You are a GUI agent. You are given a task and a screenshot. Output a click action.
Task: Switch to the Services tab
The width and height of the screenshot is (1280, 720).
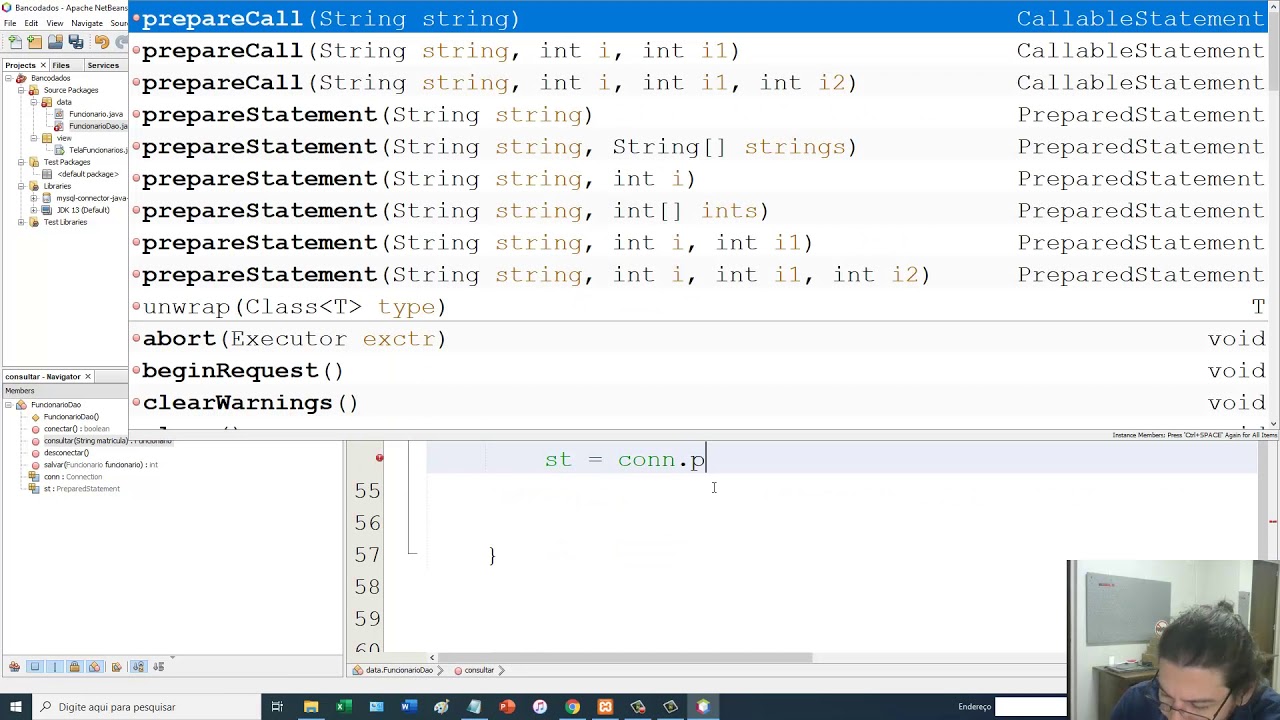pyautogui.click(x=103, y=65)
